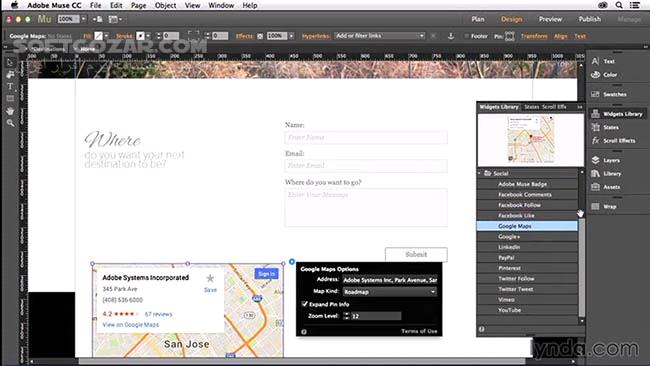The width and height of the screenshot is (650, 366).
Task: Open the Object menu
Action: tap(165, 5)
